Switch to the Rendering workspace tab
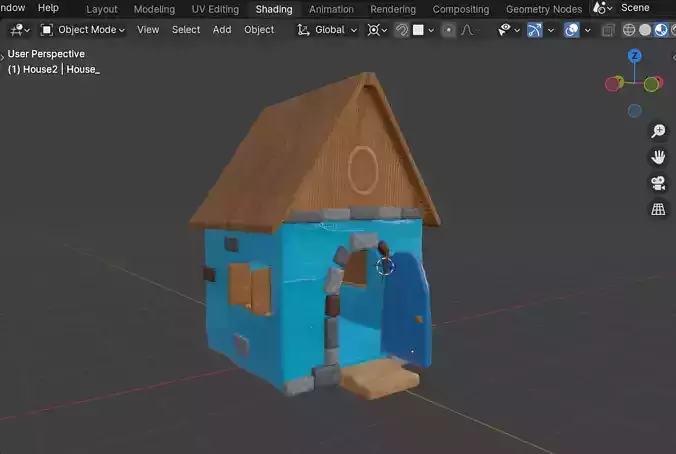Viewport: 676px width, 454px height. point(393,9)
